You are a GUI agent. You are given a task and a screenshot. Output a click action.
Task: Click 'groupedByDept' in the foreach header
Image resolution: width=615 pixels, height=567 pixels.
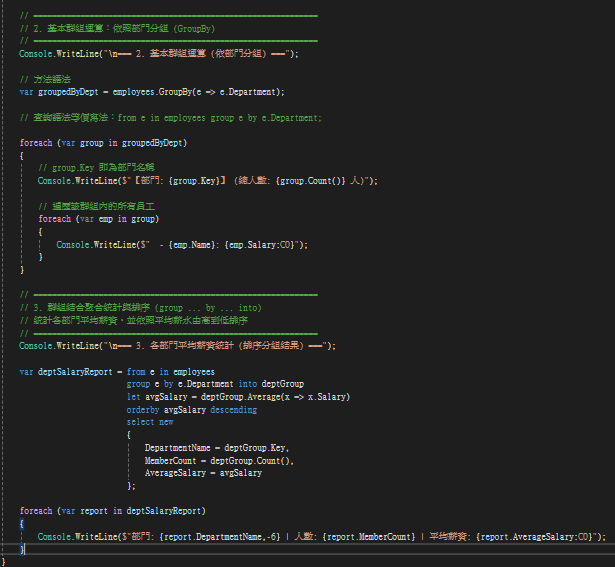[x=153, y=143]
